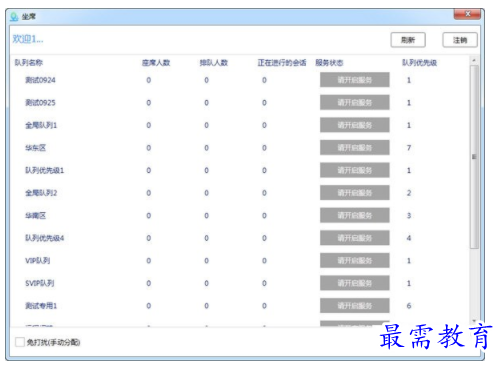Screen dimensions: 501x368
Task: Start service for queue 测试0925
Action: (355, 102)
